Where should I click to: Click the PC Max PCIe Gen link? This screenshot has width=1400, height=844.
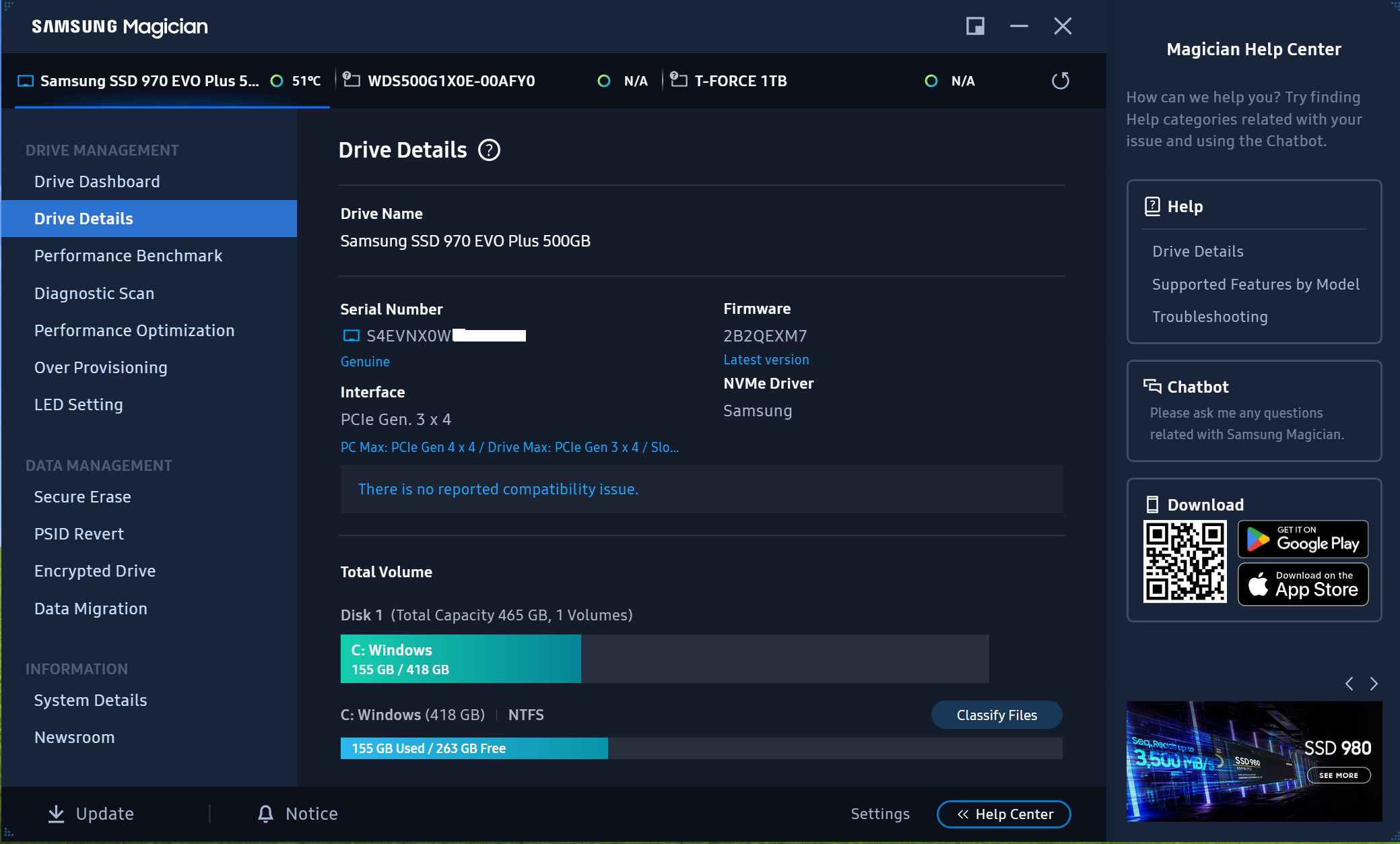[x=510, y=447]
